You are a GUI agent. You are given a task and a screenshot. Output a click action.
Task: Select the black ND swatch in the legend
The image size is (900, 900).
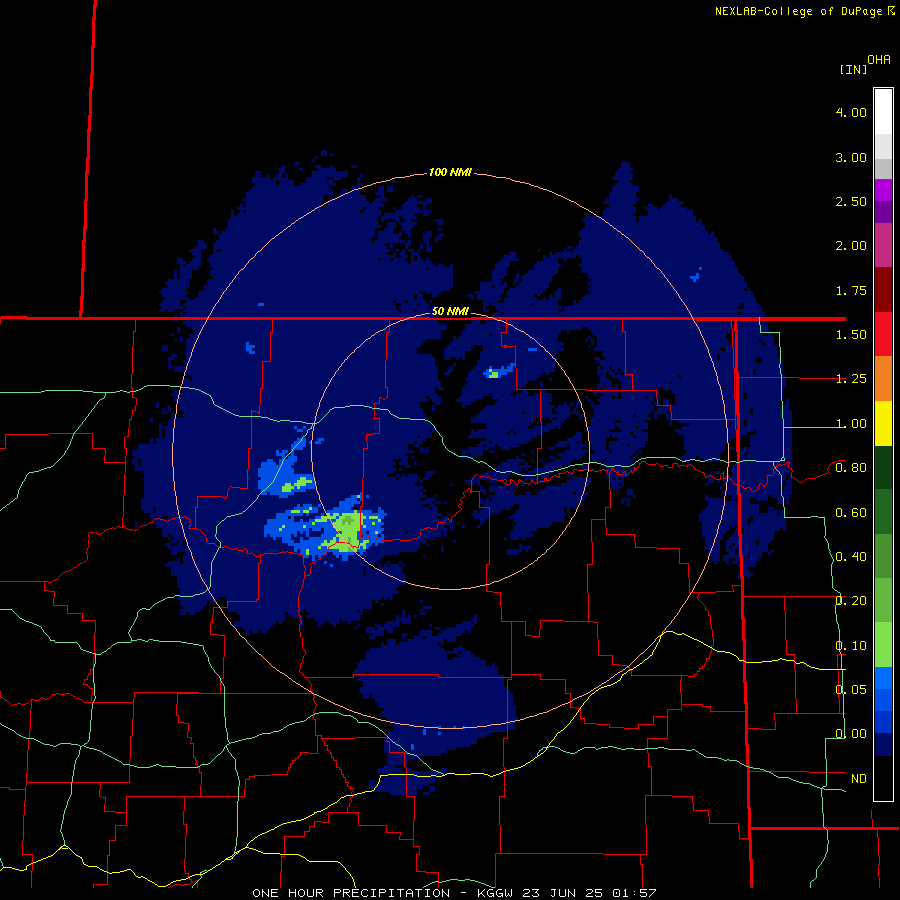point(883,778)
